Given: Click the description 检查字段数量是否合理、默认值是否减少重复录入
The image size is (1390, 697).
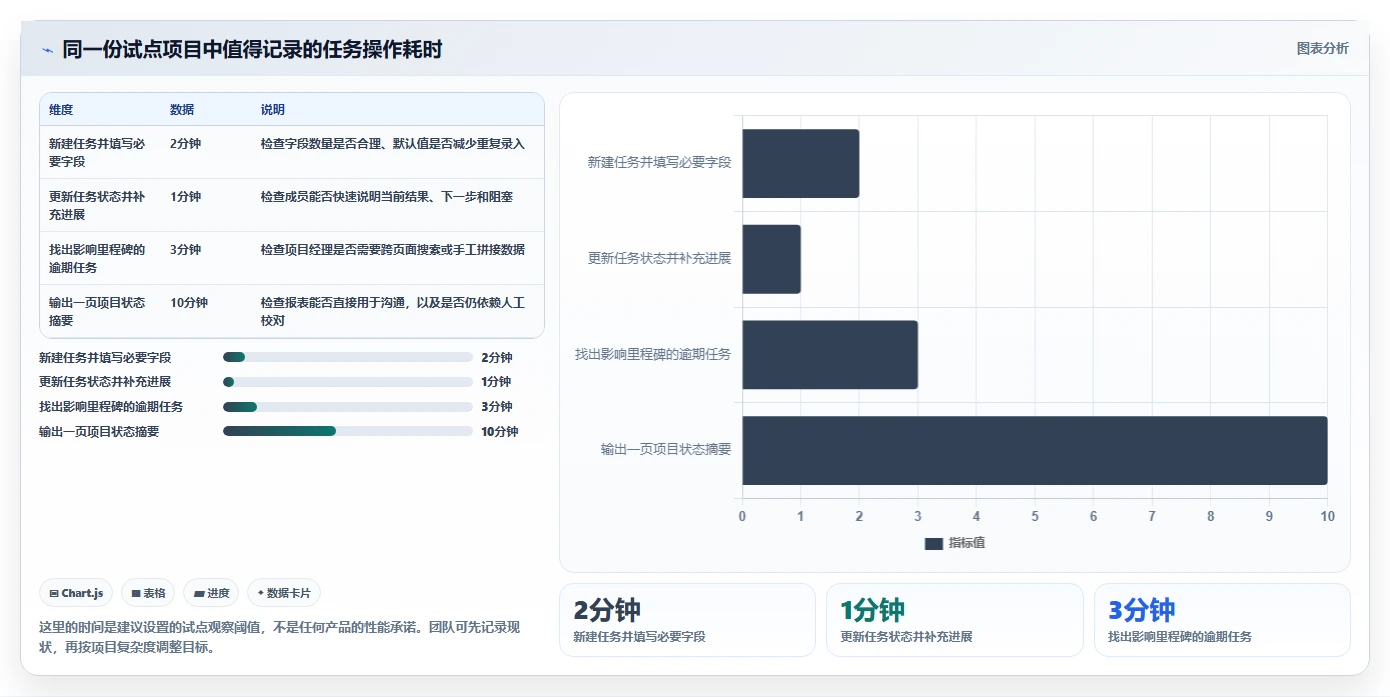Looking at the screenshot, I should click(393, 144).
